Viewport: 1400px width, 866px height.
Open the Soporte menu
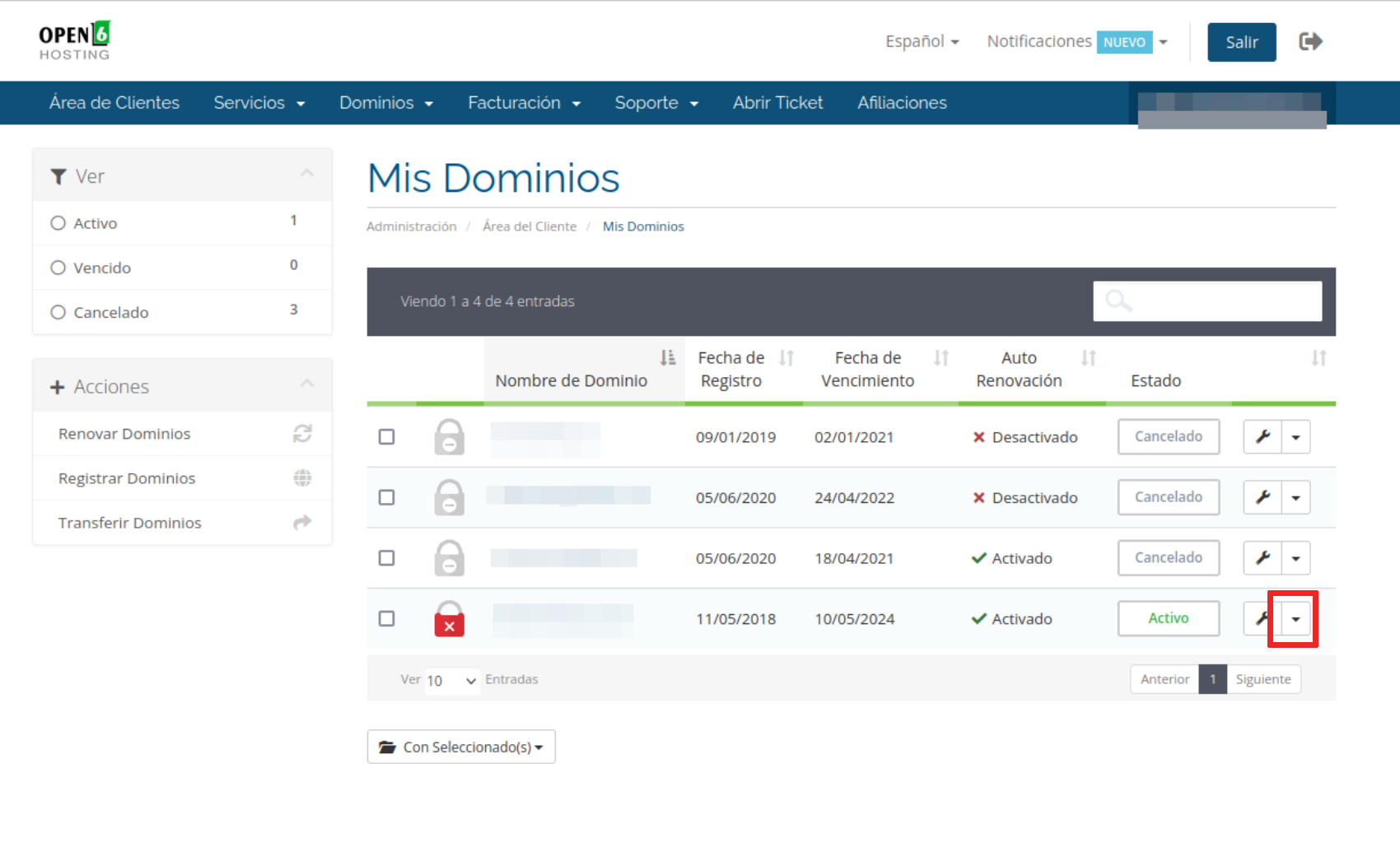[x=656, y=103]
